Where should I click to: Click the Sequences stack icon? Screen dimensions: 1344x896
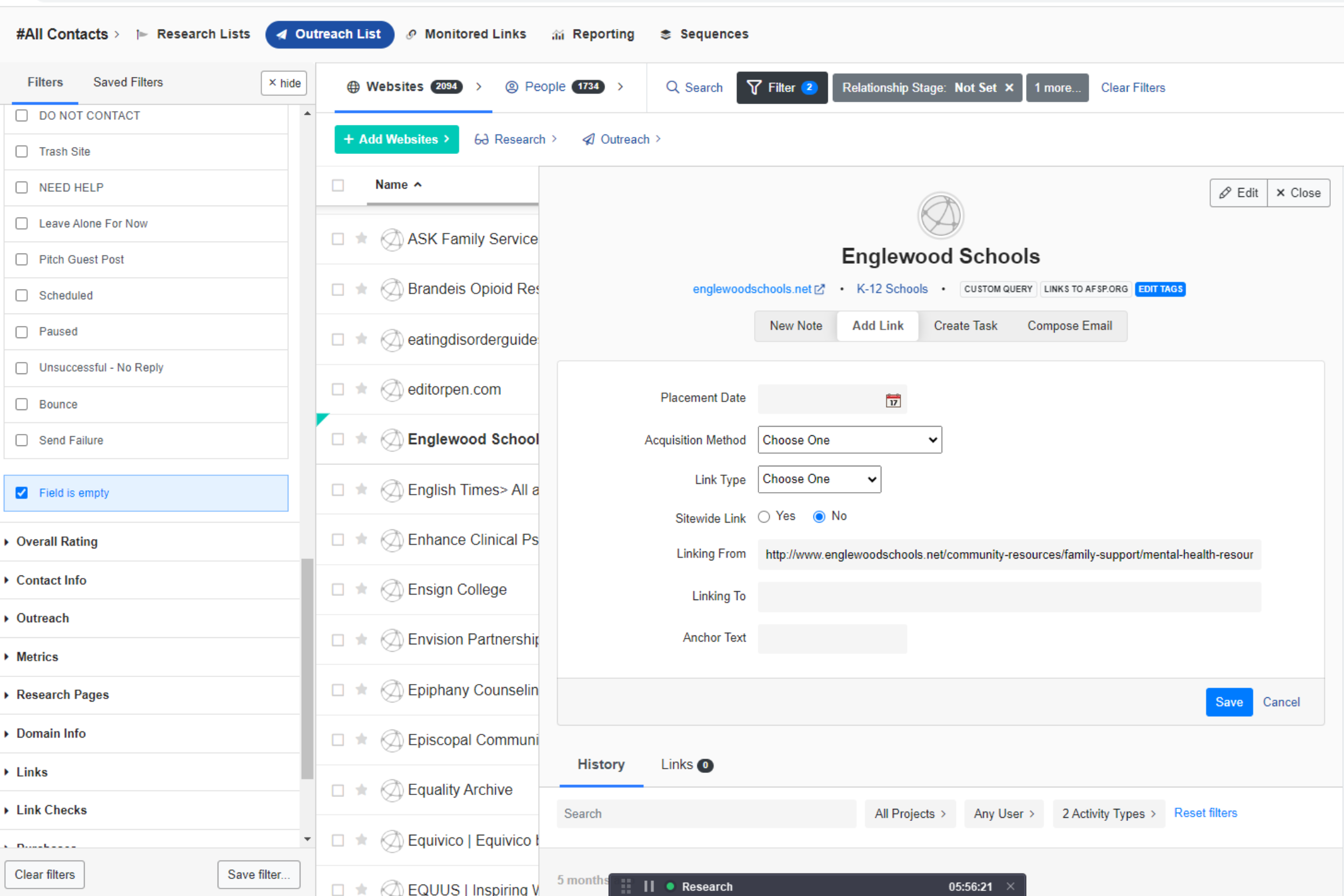tap(666, 35)
